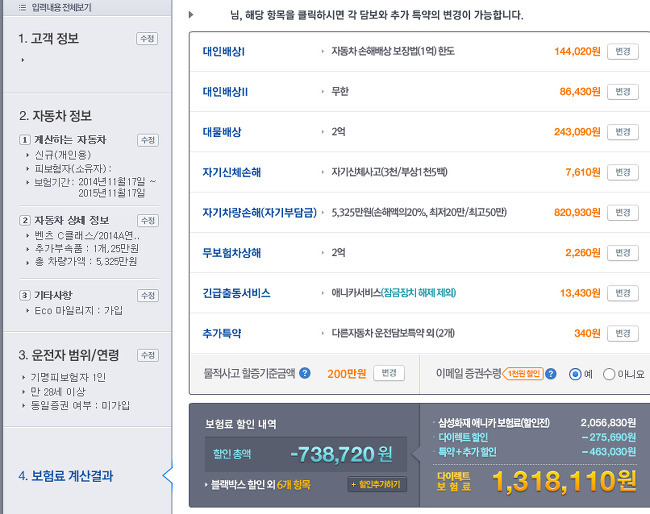650x514 pixels.
Task: Click the 동일증권 여부 : 미가입 row
Action: [80, 405]
